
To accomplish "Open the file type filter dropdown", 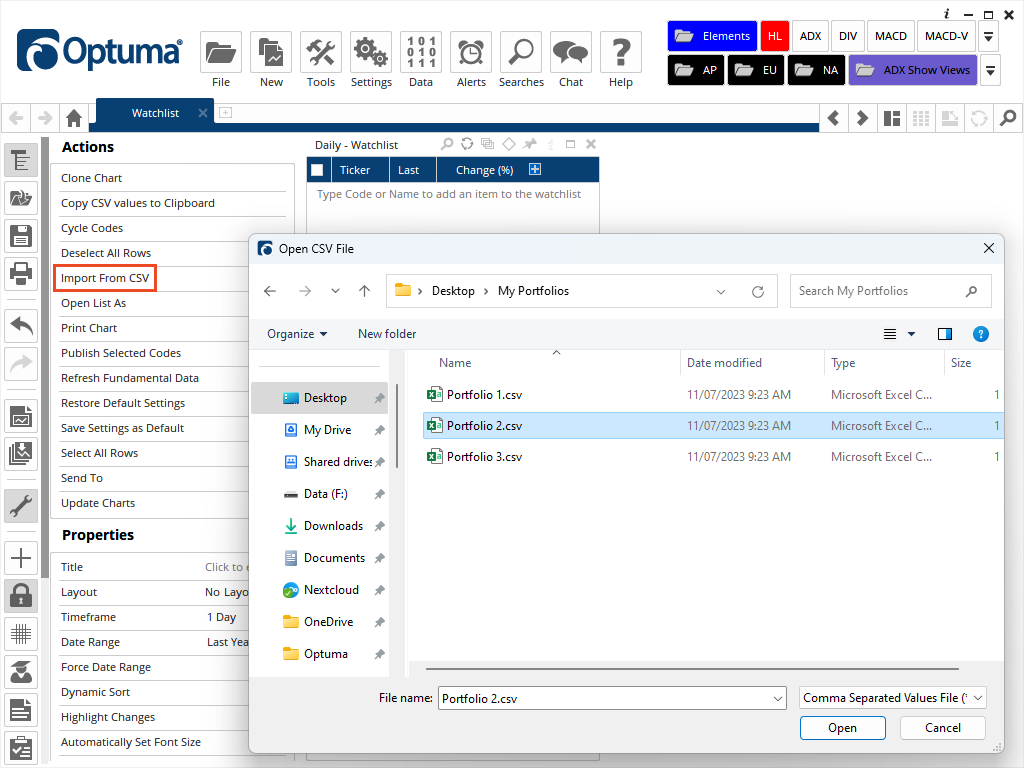I will [x=893, y=698].
